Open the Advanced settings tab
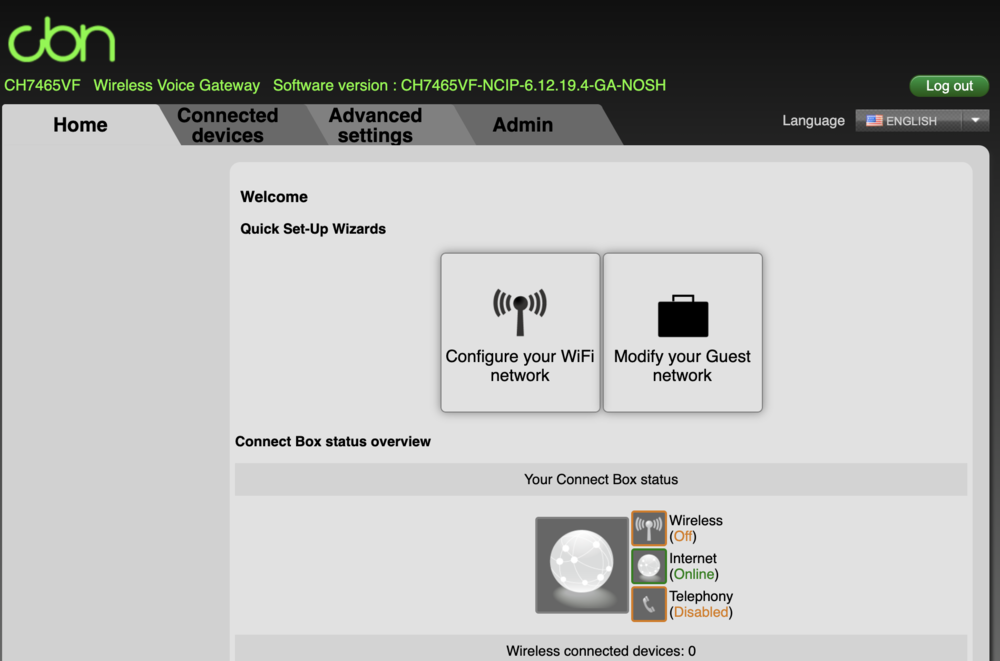The width and height of the screenshot is (1000, 661). coord(375,126)
